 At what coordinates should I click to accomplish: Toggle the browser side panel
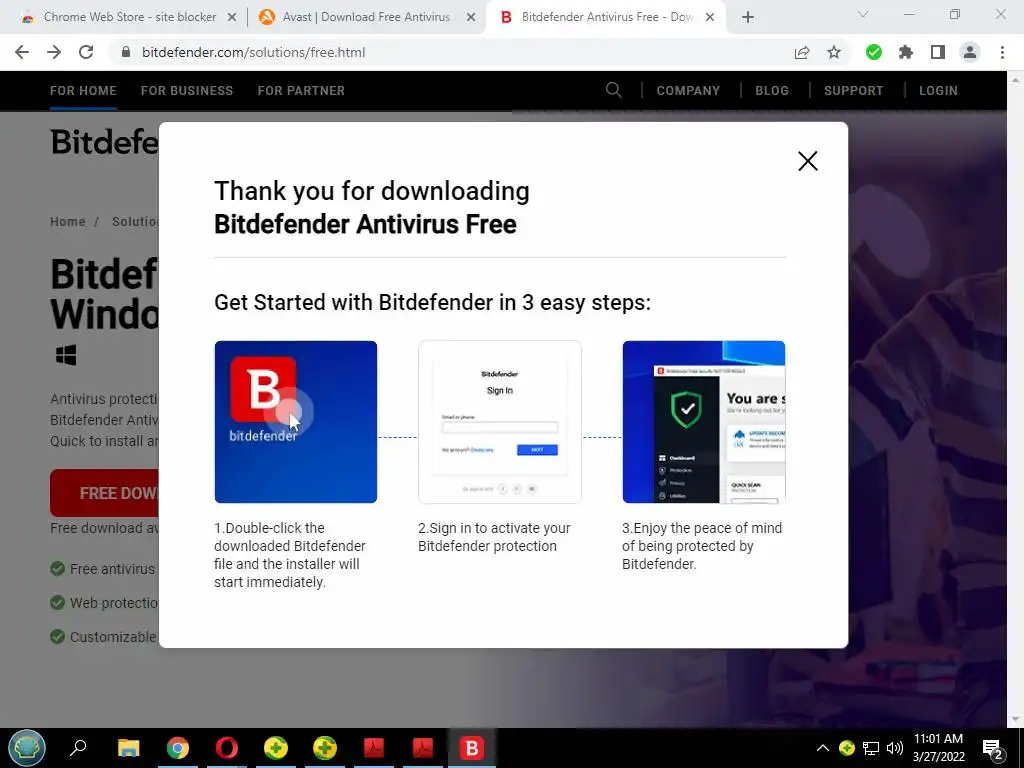(938, 52)
